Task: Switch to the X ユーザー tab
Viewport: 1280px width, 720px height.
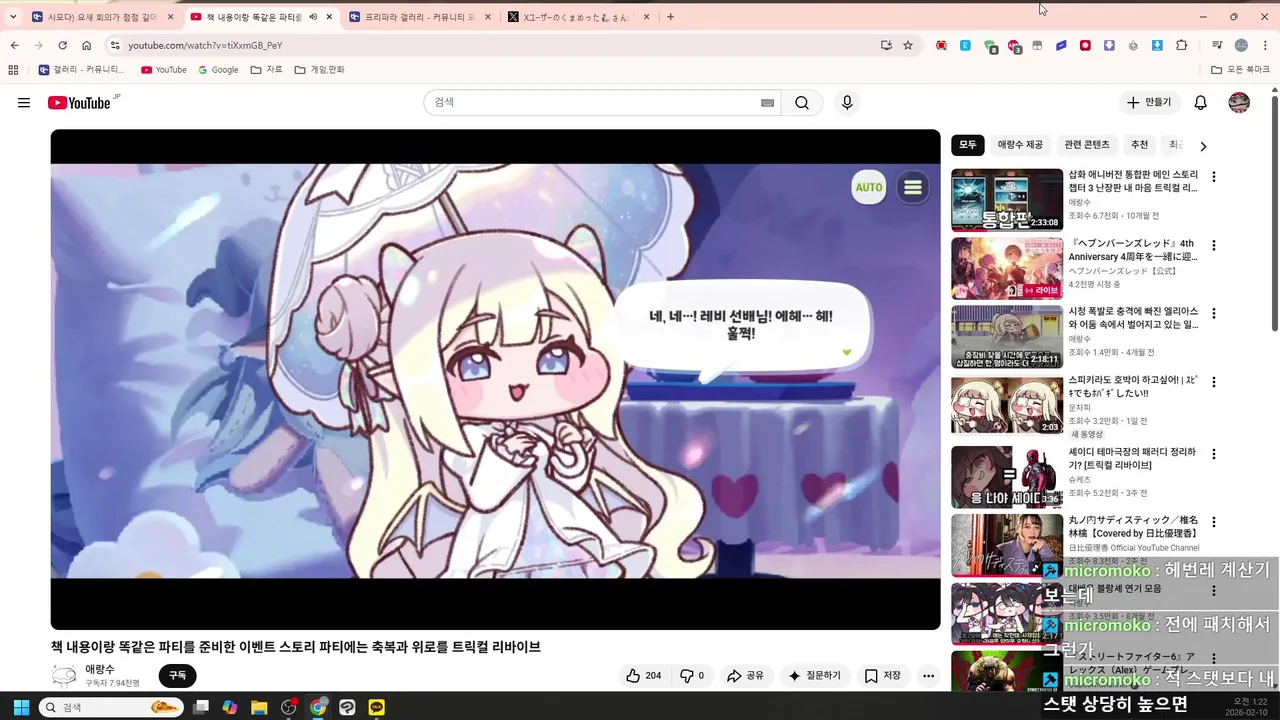Action: (x=578, y=17)
